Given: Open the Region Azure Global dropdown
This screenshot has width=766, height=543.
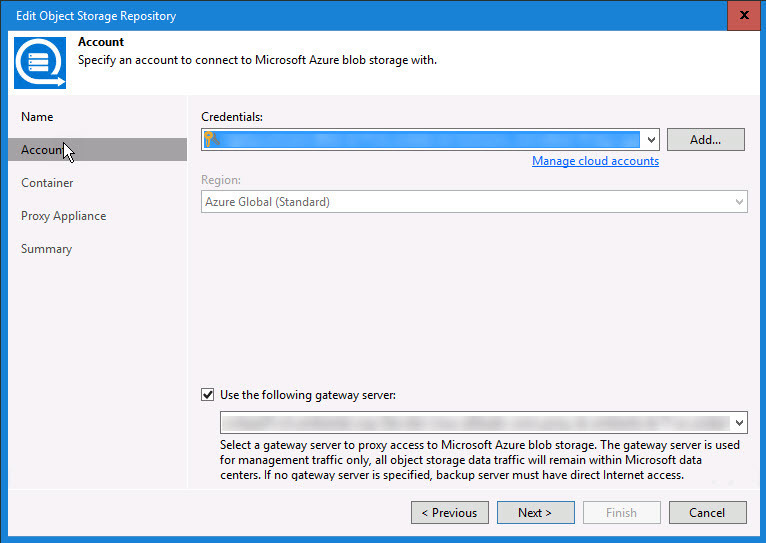Looking at the screenshot, I should (x=474, y=202).
